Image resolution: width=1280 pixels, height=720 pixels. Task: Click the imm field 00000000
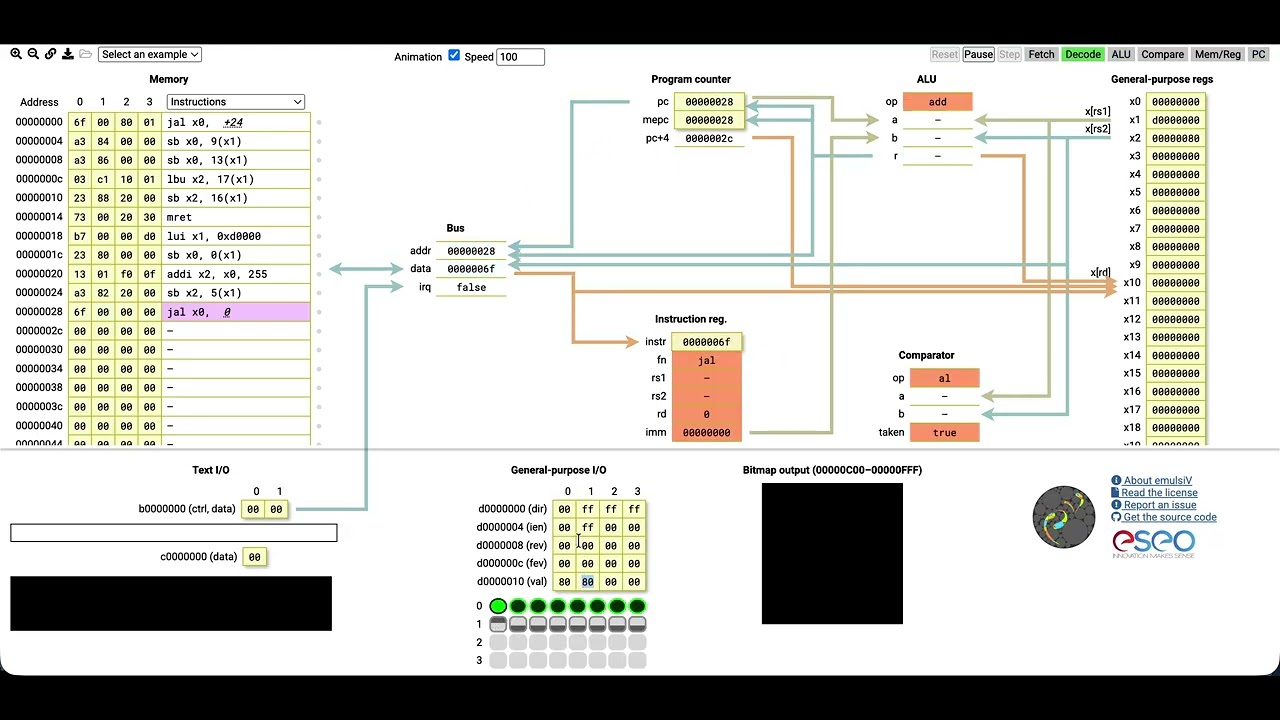[707, 433]
